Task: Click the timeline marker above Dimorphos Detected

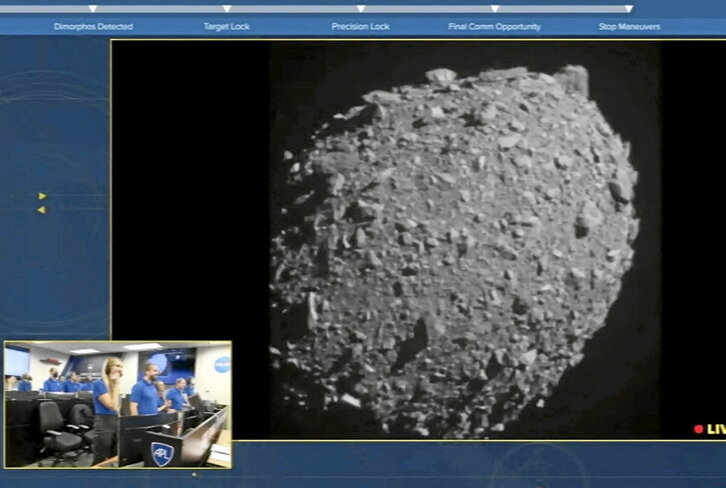Action: click(93, 9)
